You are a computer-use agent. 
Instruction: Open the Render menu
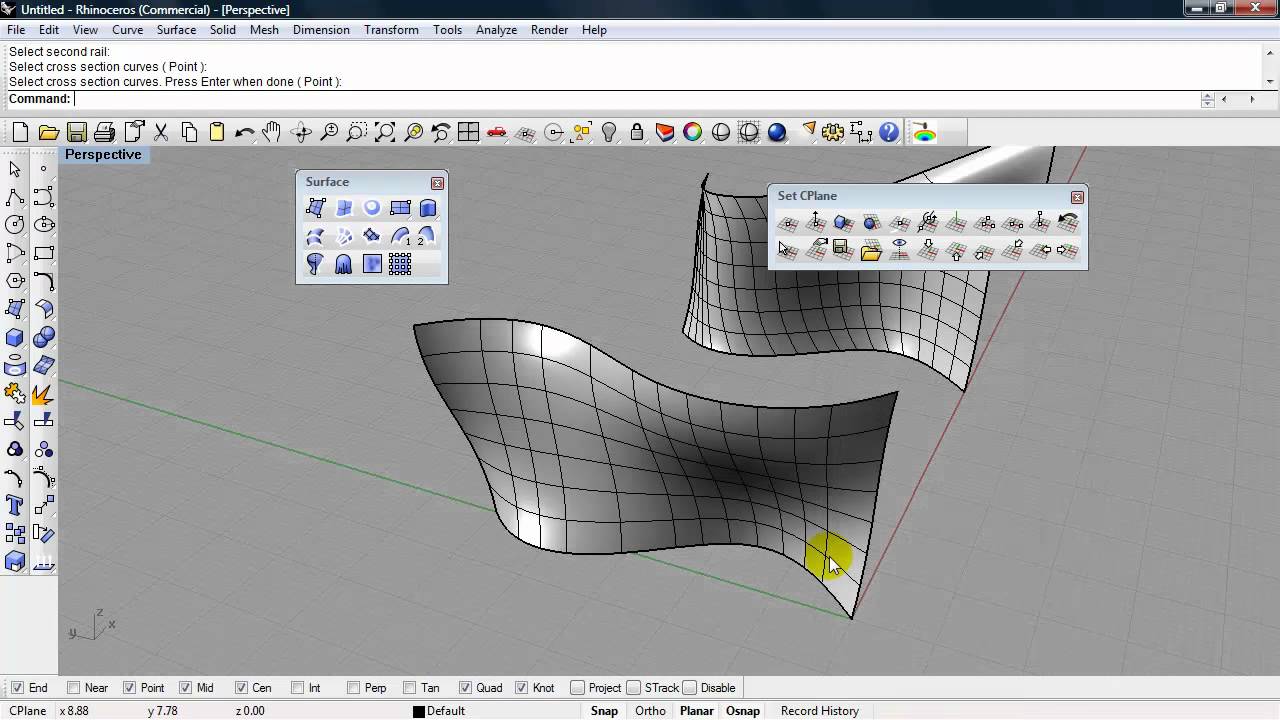tap(550, 30)
